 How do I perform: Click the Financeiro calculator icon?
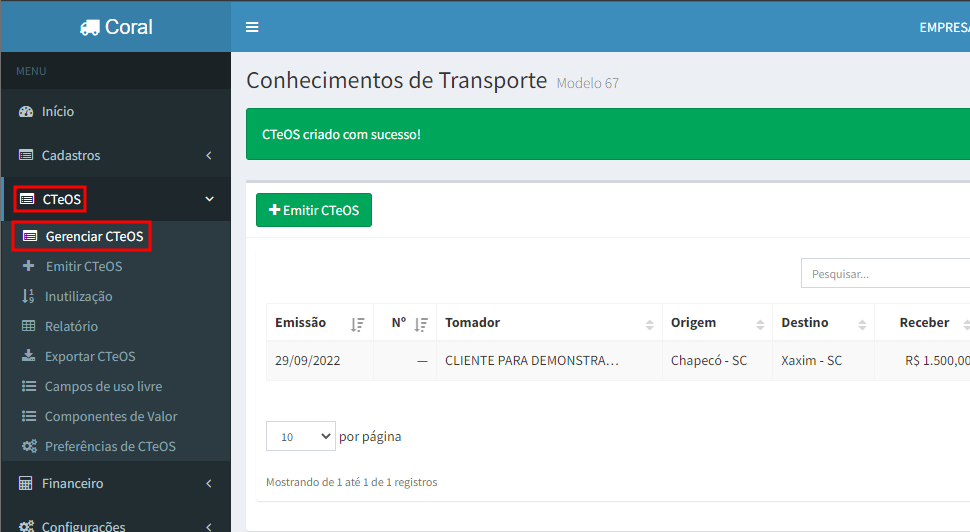[27, 484]
